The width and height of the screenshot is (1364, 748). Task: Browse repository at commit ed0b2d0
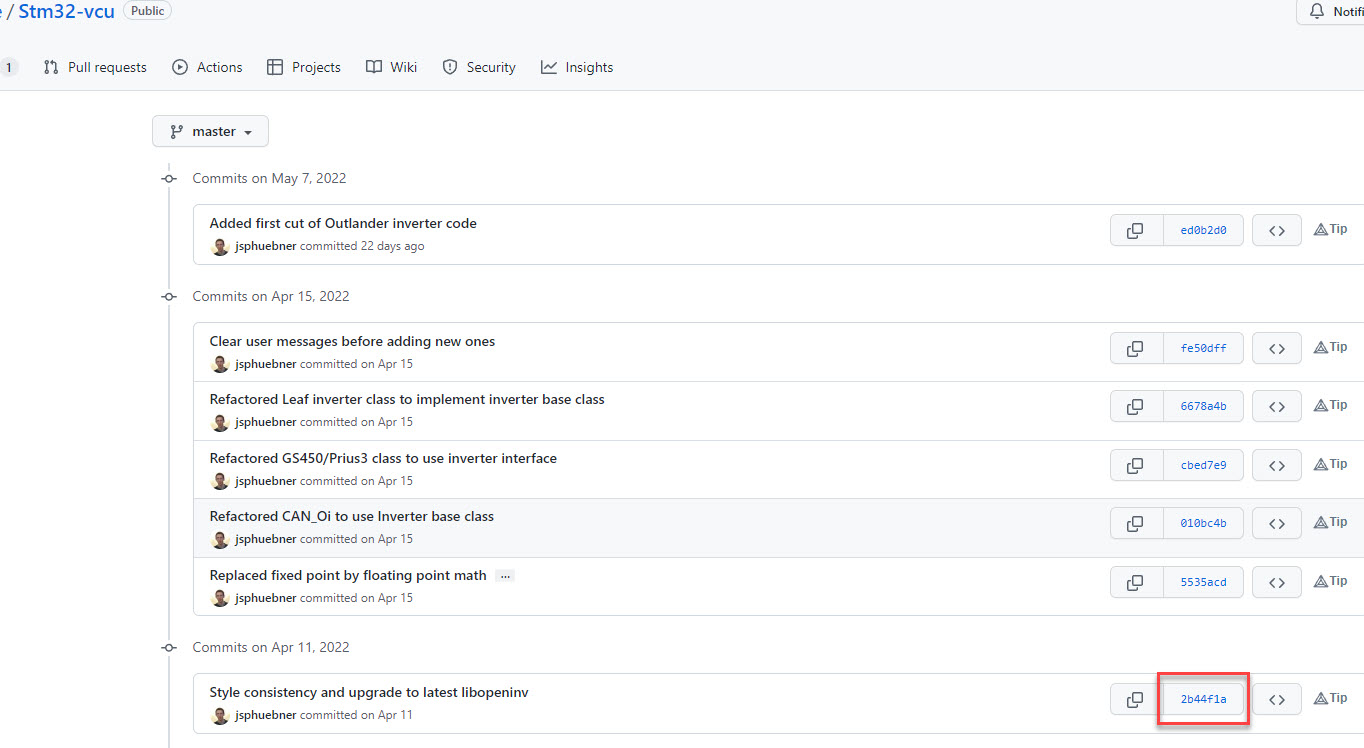click(1276, 230)
